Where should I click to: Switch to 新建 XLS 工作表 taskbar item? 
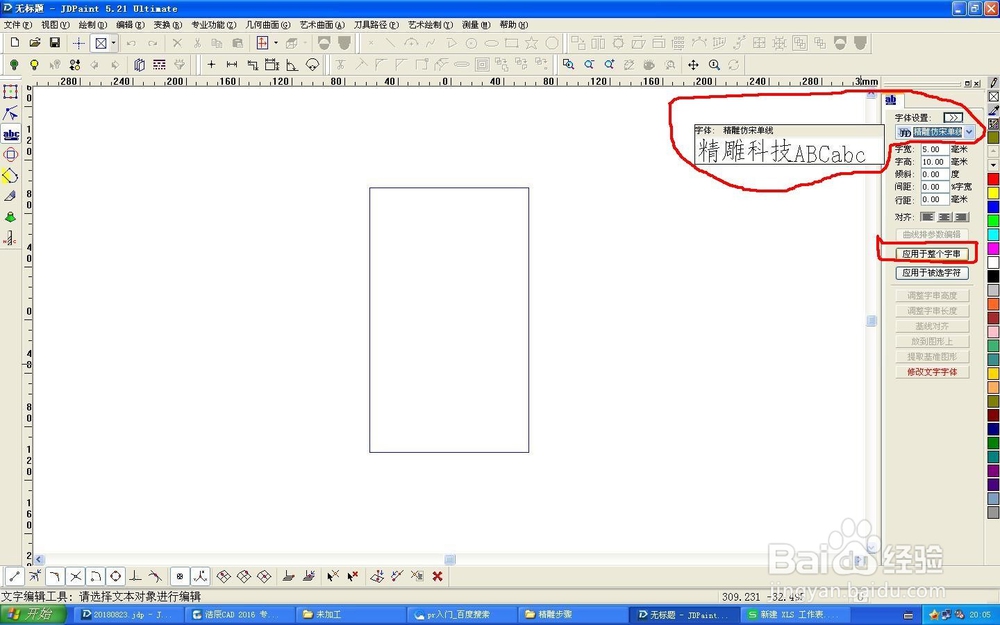point(794,615)
